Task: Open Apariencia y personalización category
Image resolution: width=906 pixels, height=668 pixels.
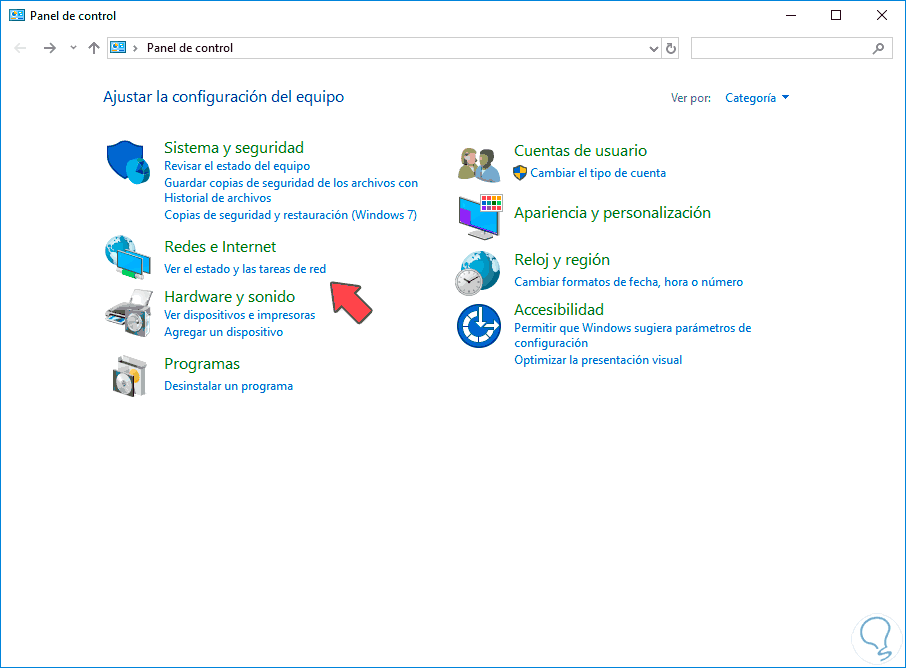Action: [612, 213]
